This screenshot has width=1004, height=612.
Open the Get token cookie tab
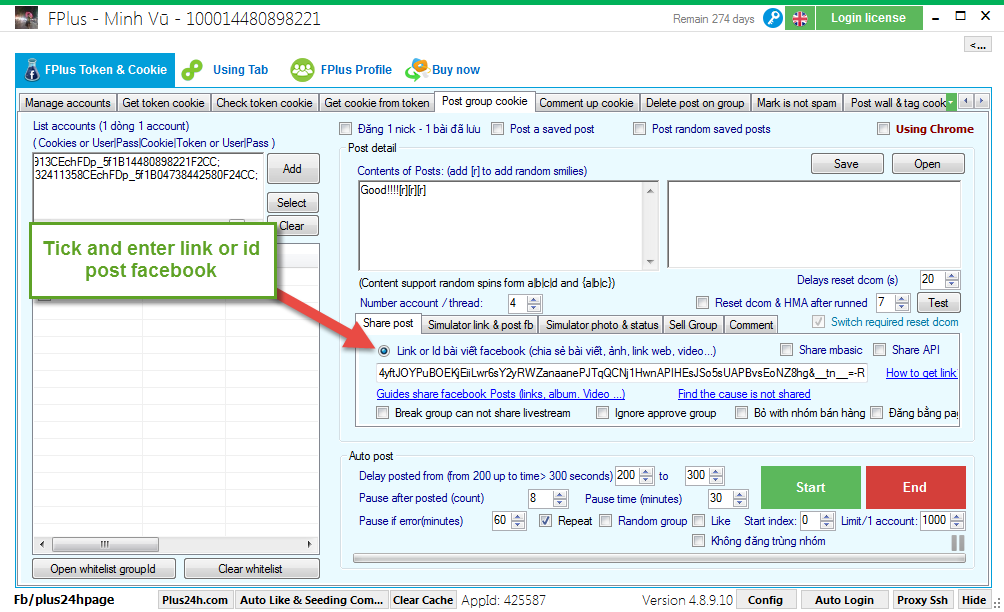click(163, 103)
